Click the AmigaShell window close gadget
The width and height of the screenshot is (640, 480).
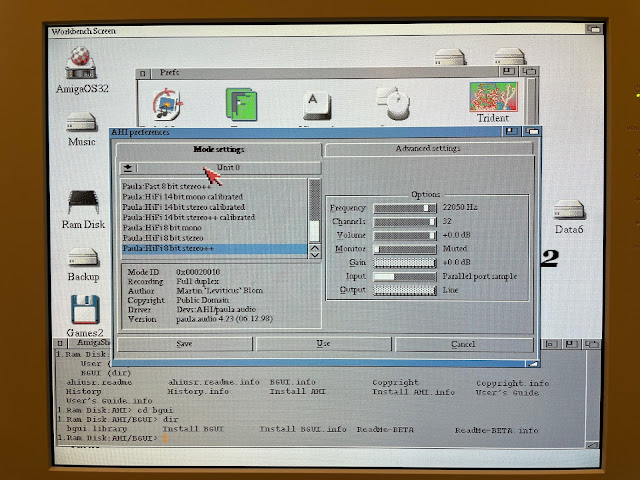coord(60,343)
